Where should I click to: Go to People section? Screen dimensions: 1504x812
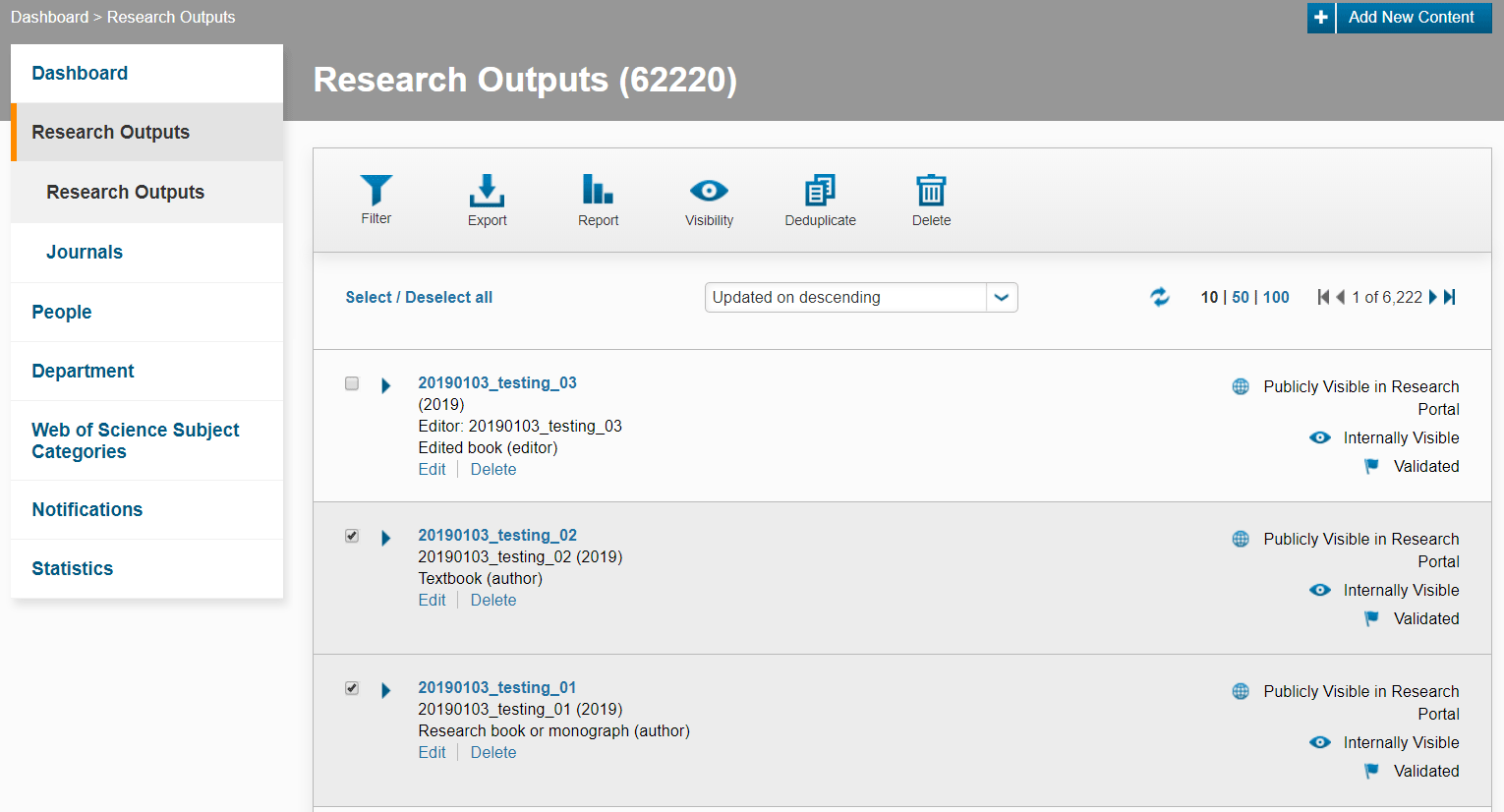[146, 312]
